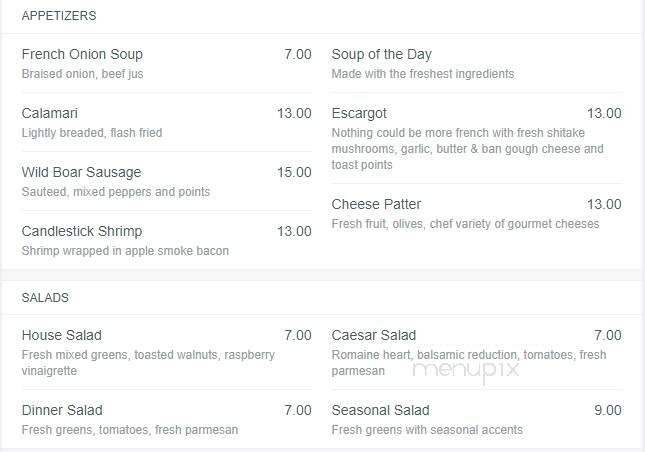Click the 'Fresh greens with seasonal accents' text
The height and width of the screenshot is (452, 645).
(x=427, y=430)
